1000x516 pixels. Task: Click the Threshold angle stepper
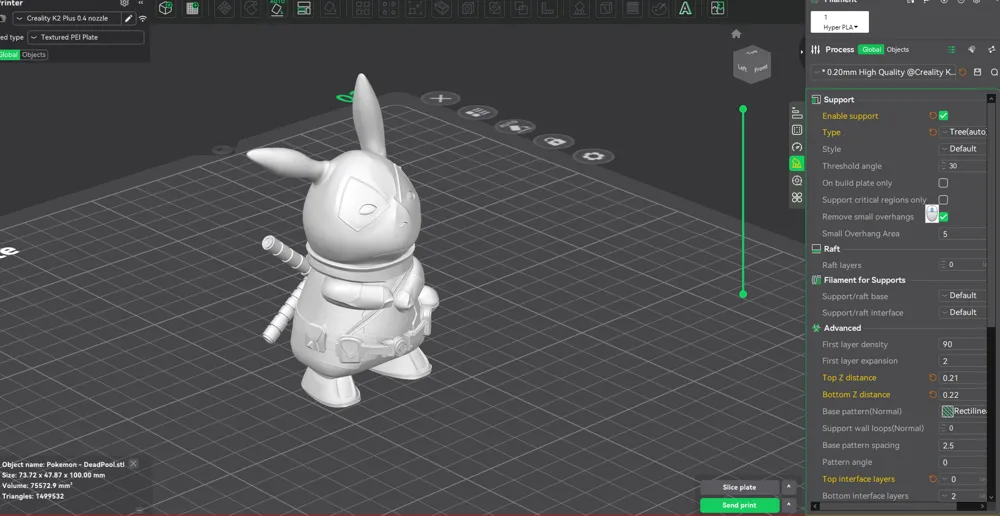coord(943,166)
